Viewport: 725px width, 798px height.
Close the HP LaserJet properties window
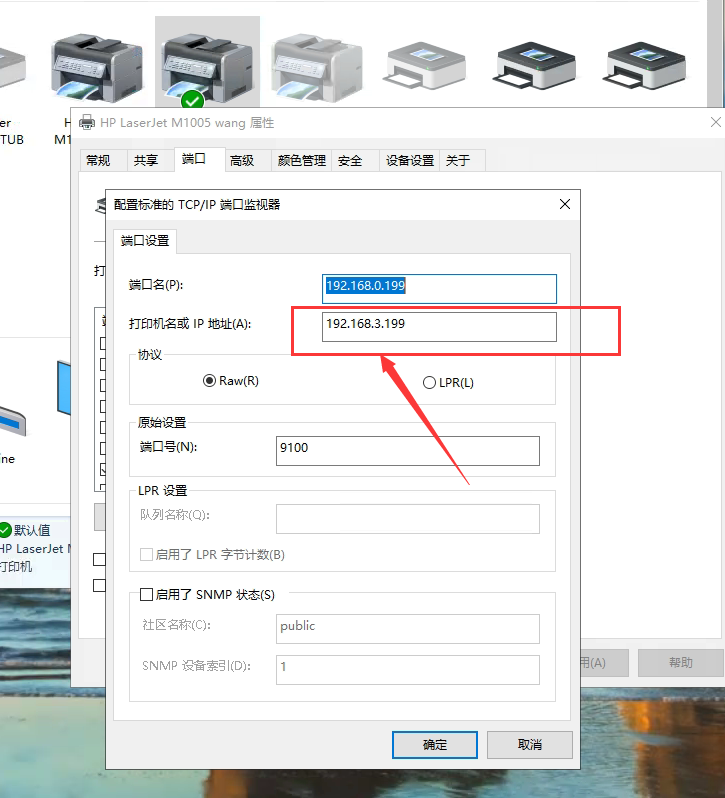coord(716,122)
